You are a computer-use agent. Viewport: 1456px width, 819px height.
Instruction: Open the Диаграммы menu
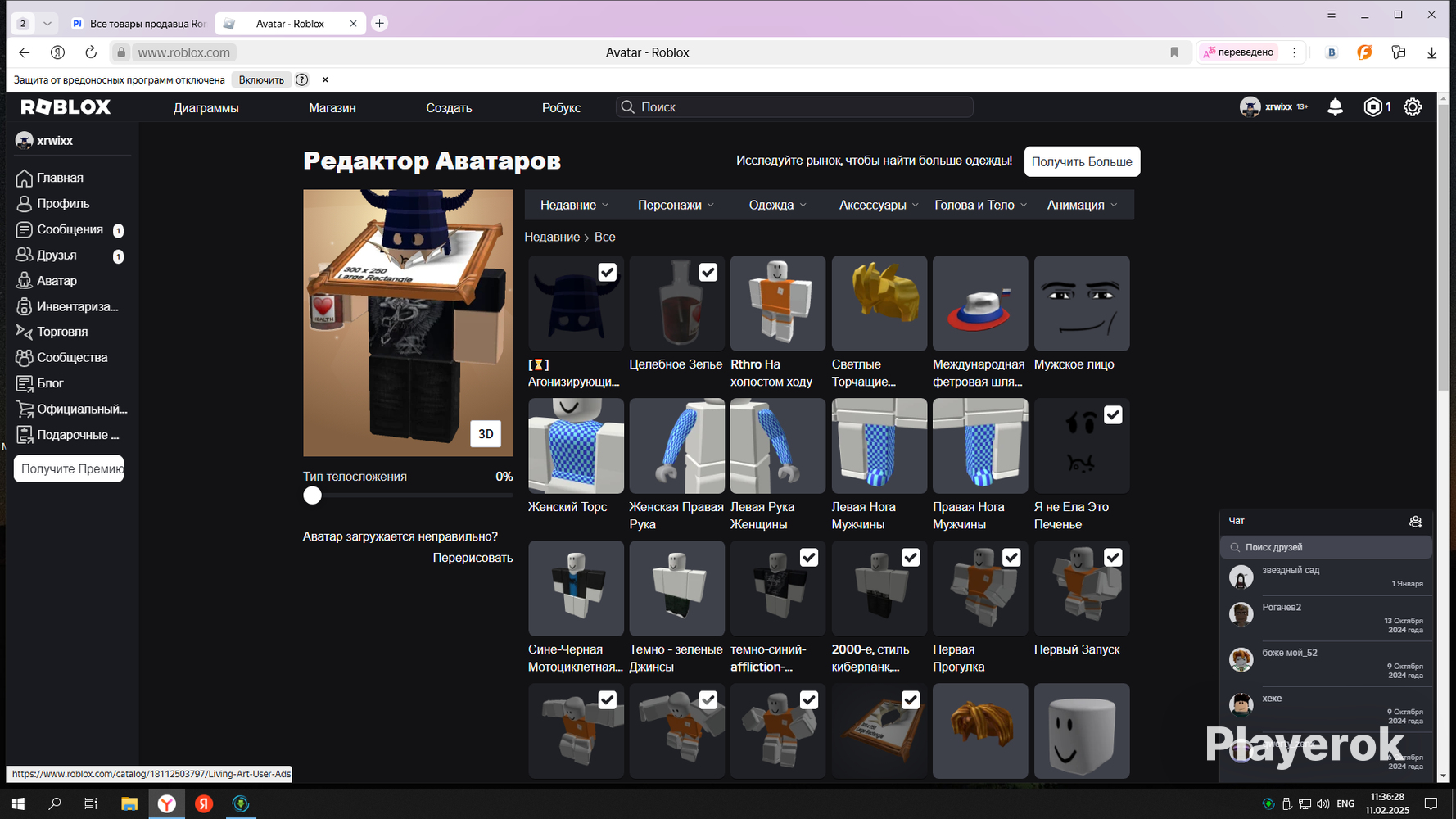point(206,108)
